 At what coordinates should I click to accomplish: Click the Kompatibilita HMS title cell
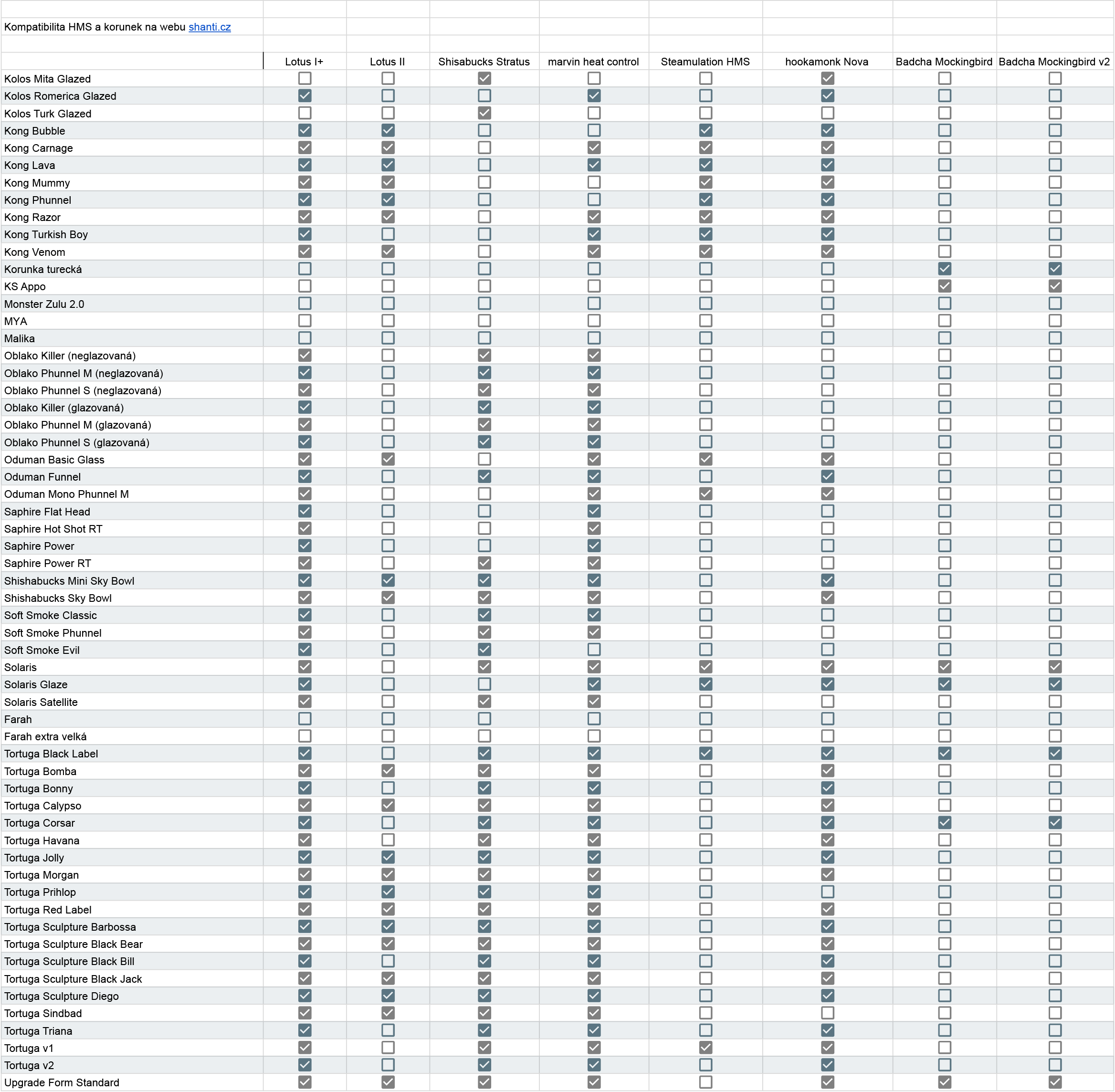pos(132,27)
